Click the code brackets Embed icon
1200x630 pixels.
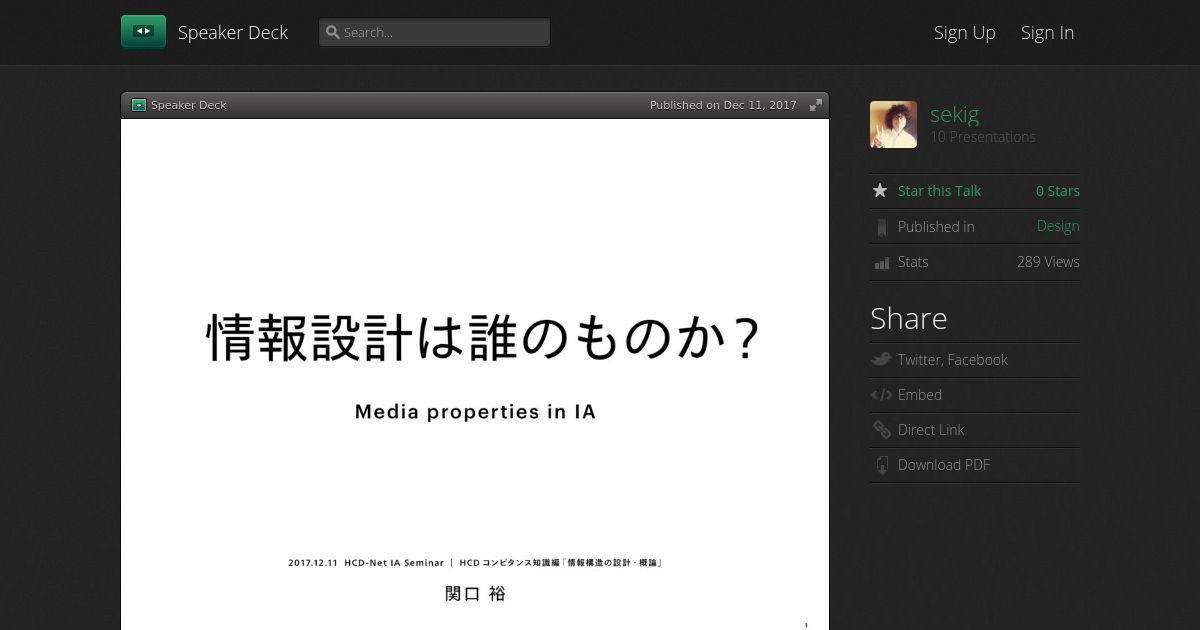coord(881,395)
